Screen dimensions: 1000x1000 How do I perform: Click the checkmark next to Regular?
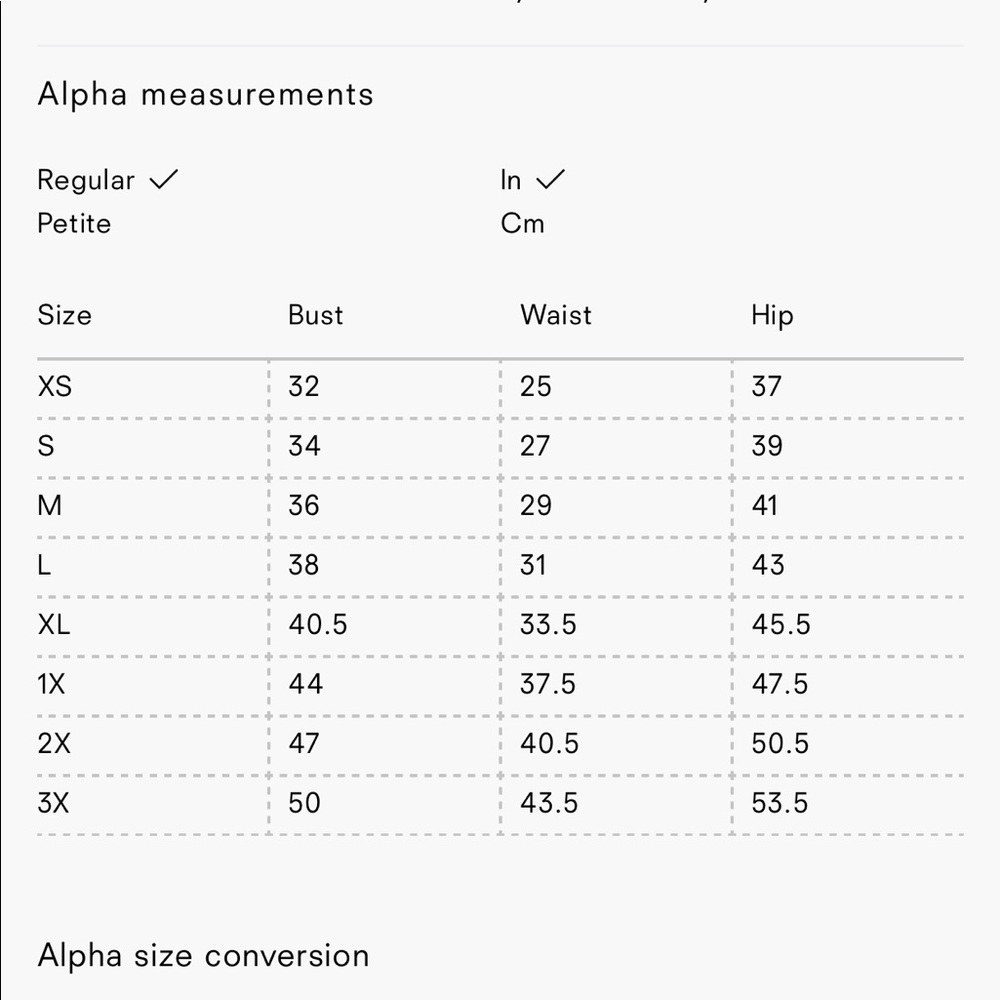click(164, 179)
